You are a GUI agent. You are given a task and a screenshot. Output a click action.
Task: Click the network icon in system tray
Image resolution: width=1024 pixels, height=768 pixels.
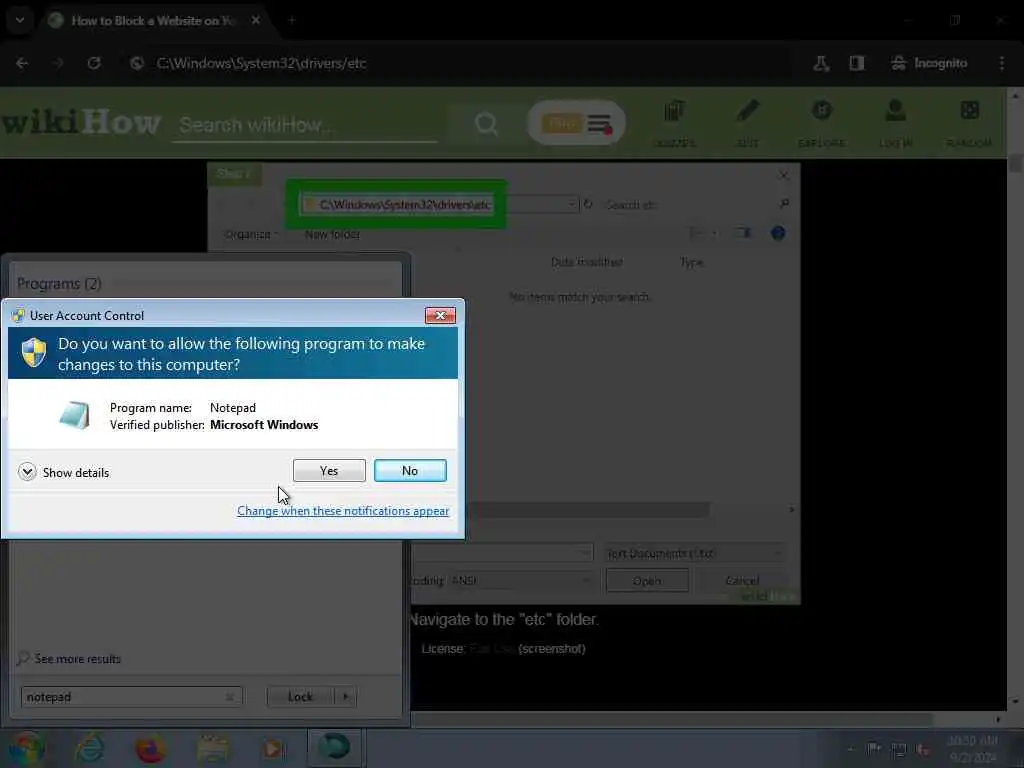click(899, 749)
